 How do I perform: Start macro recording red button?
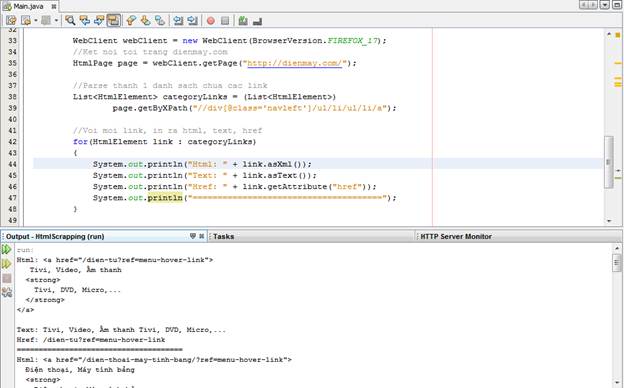(211, 21)
